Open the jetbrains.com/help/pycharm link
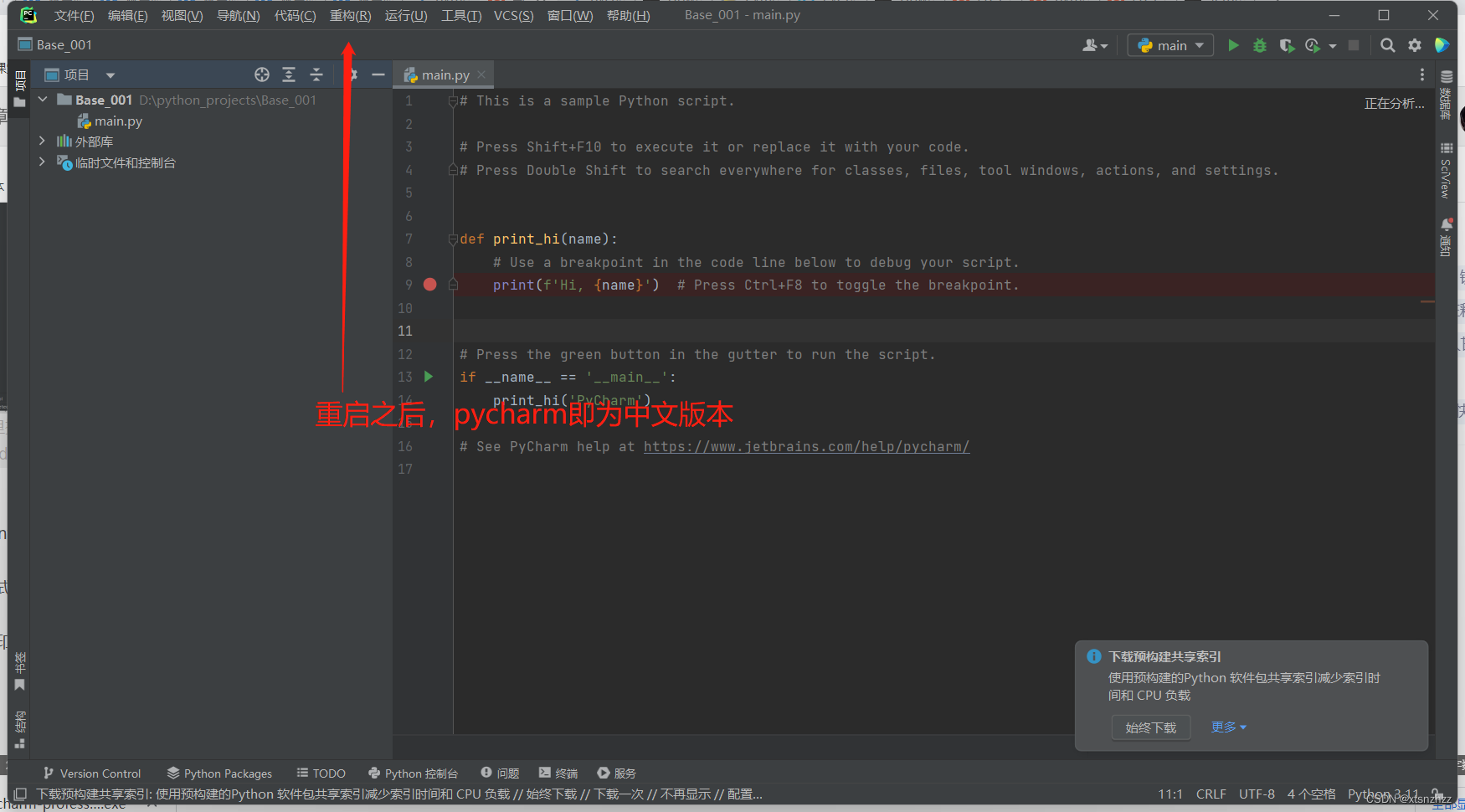 coord(806,446)
